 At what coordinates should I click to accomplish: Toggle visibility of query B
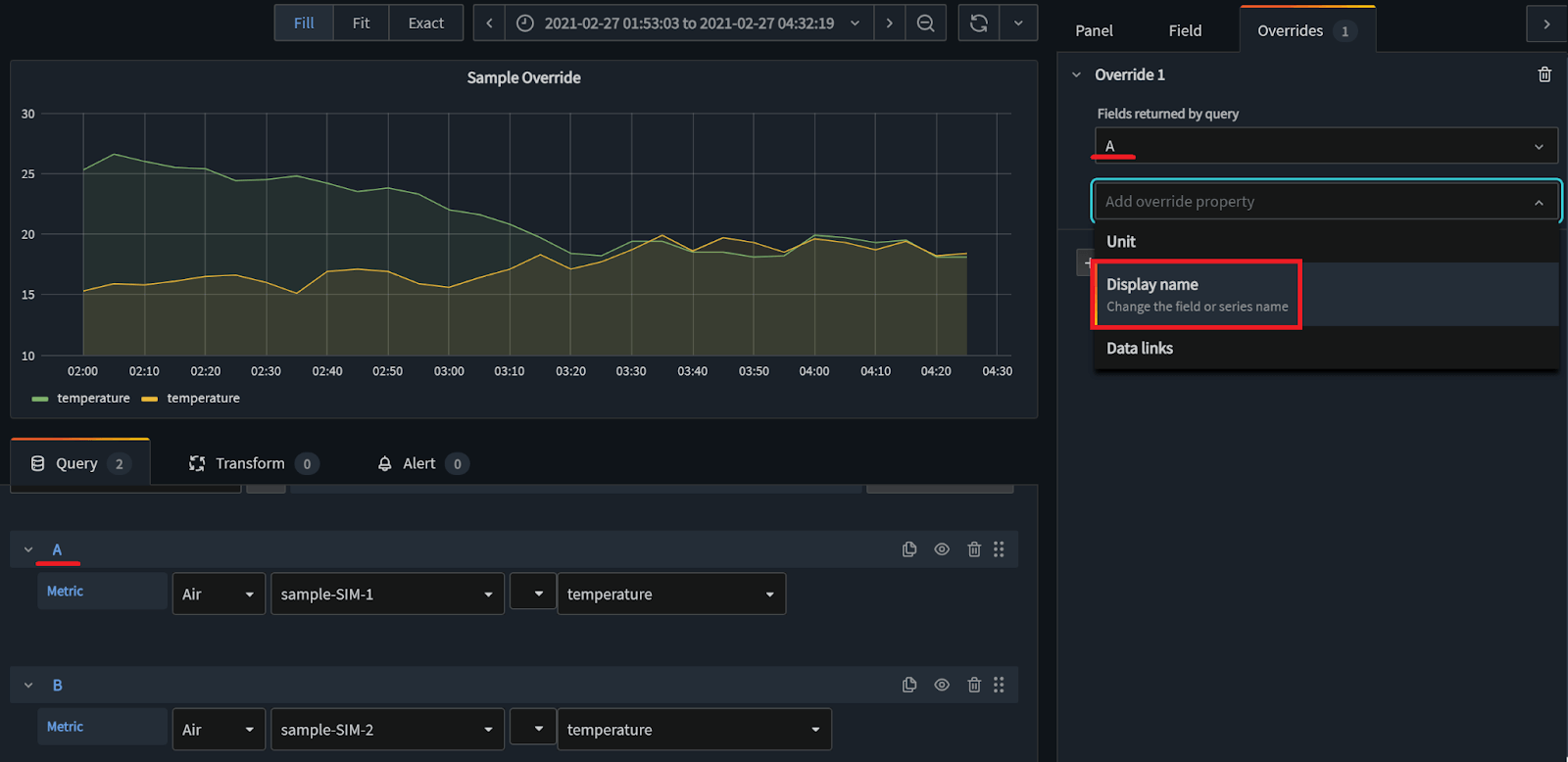pos(942,685)
